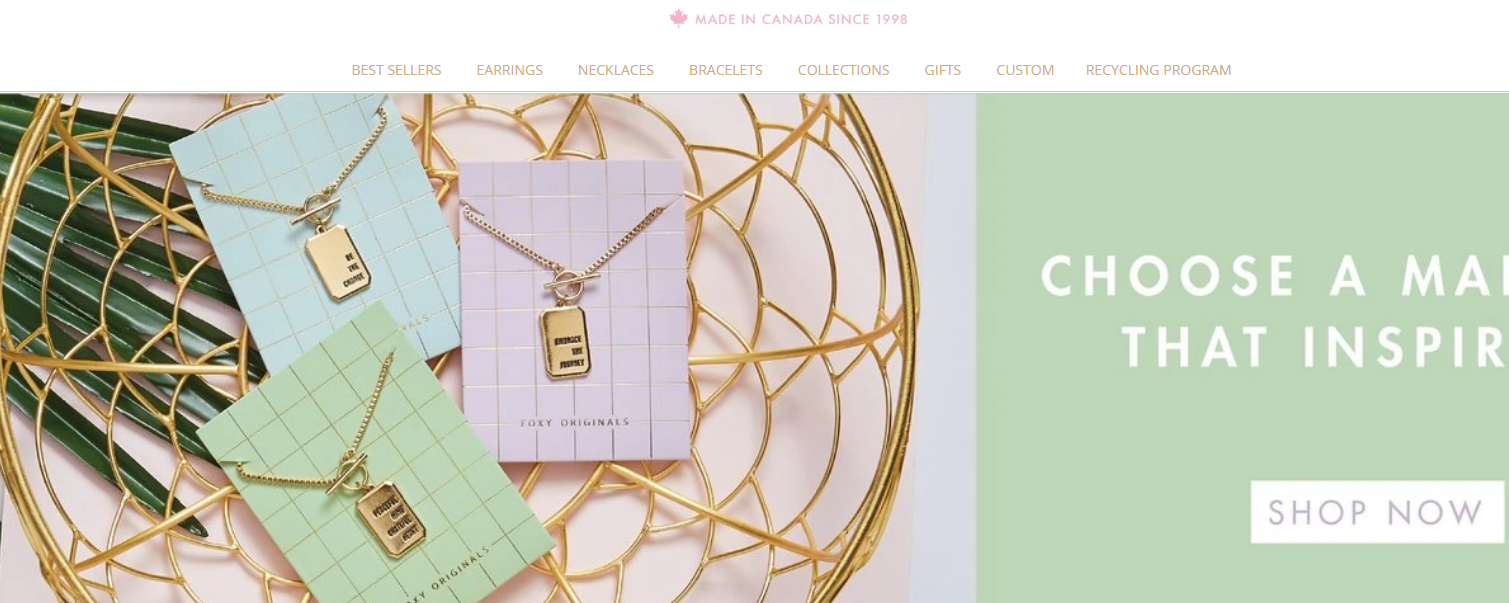Click the gold pendant on blue card
Viewport: 1509px width, 603px height.
tap(338, 264)
